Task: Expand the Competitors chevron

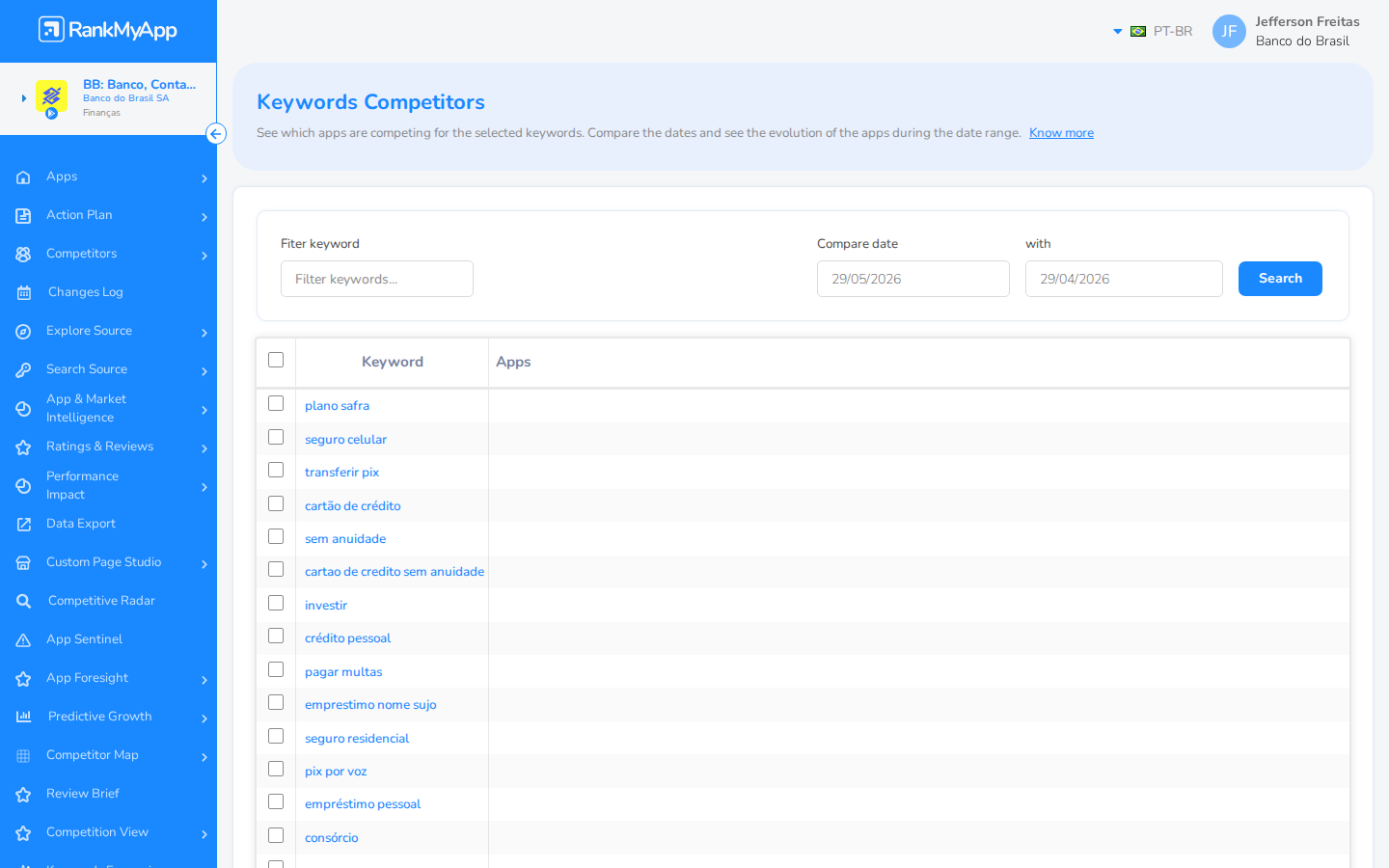Action: (x=204, y=256)
